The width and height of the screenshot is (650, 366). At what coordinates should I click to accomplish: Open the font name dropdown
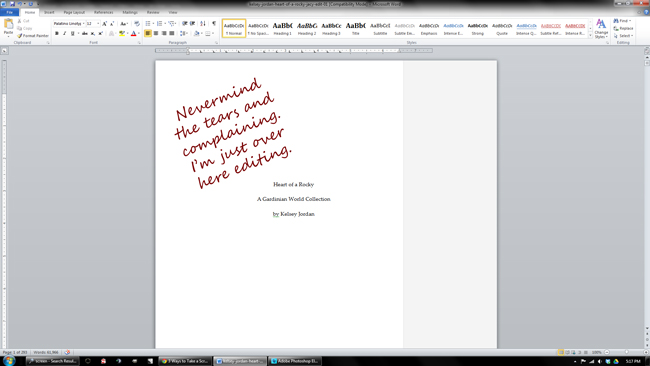pyautogui.click(x=83, y=24)
